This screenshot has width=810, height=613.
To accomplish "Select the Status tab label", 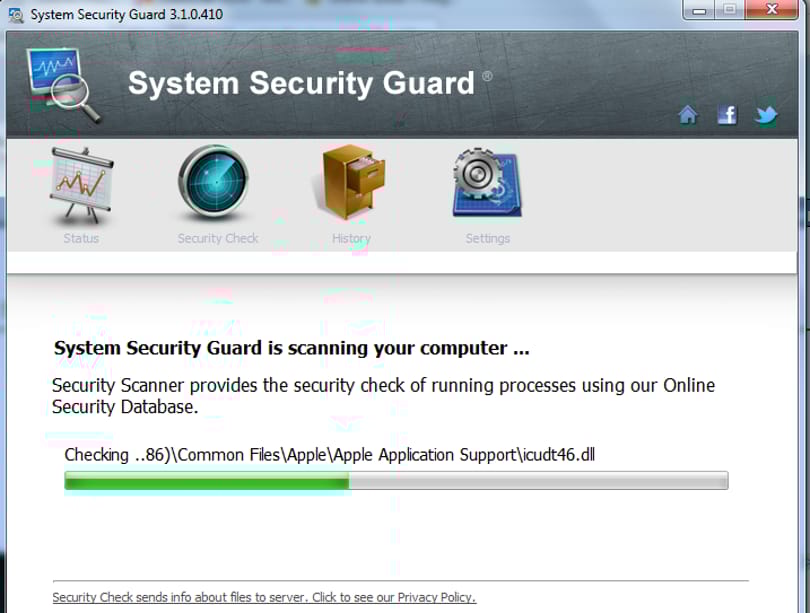I will [x=81, y=239].
